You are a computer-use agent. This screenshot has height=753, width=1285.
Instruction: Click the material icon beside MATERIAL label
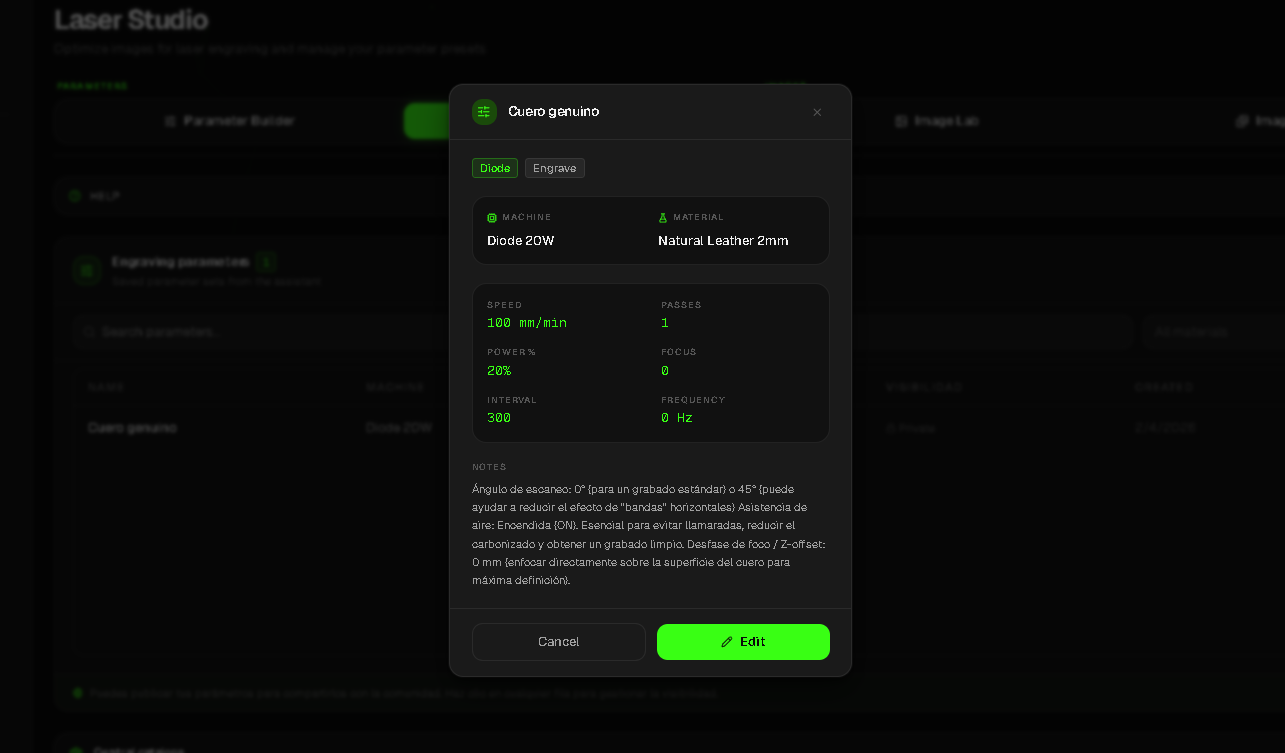pyautogui.click(x=661, y=217)
